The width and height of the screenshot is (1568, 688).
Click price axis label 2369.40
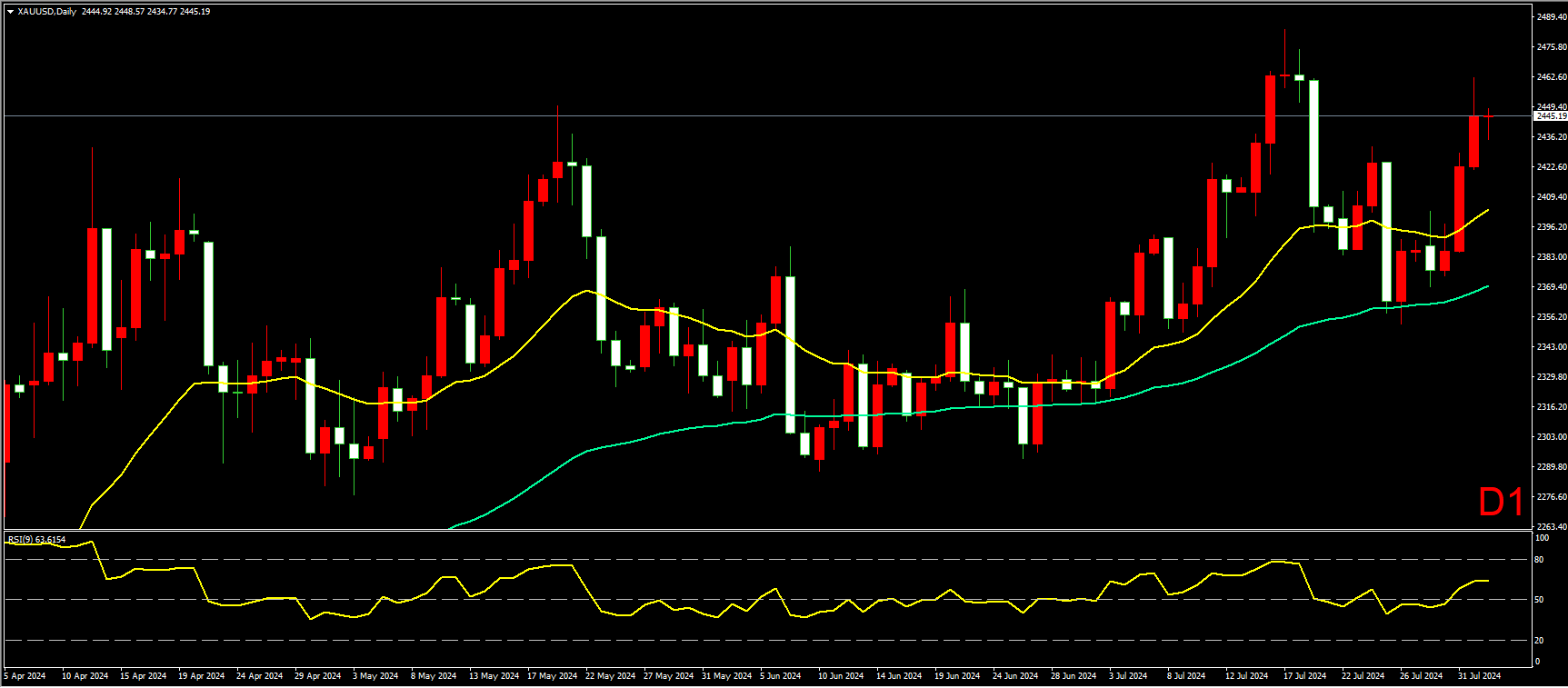pyautogui.click(x=1552, y=287)
